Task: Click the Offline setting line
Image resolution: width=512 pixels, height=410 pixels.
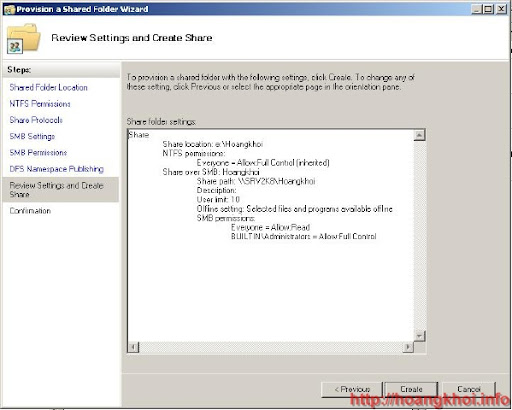Action: (295, 209)
